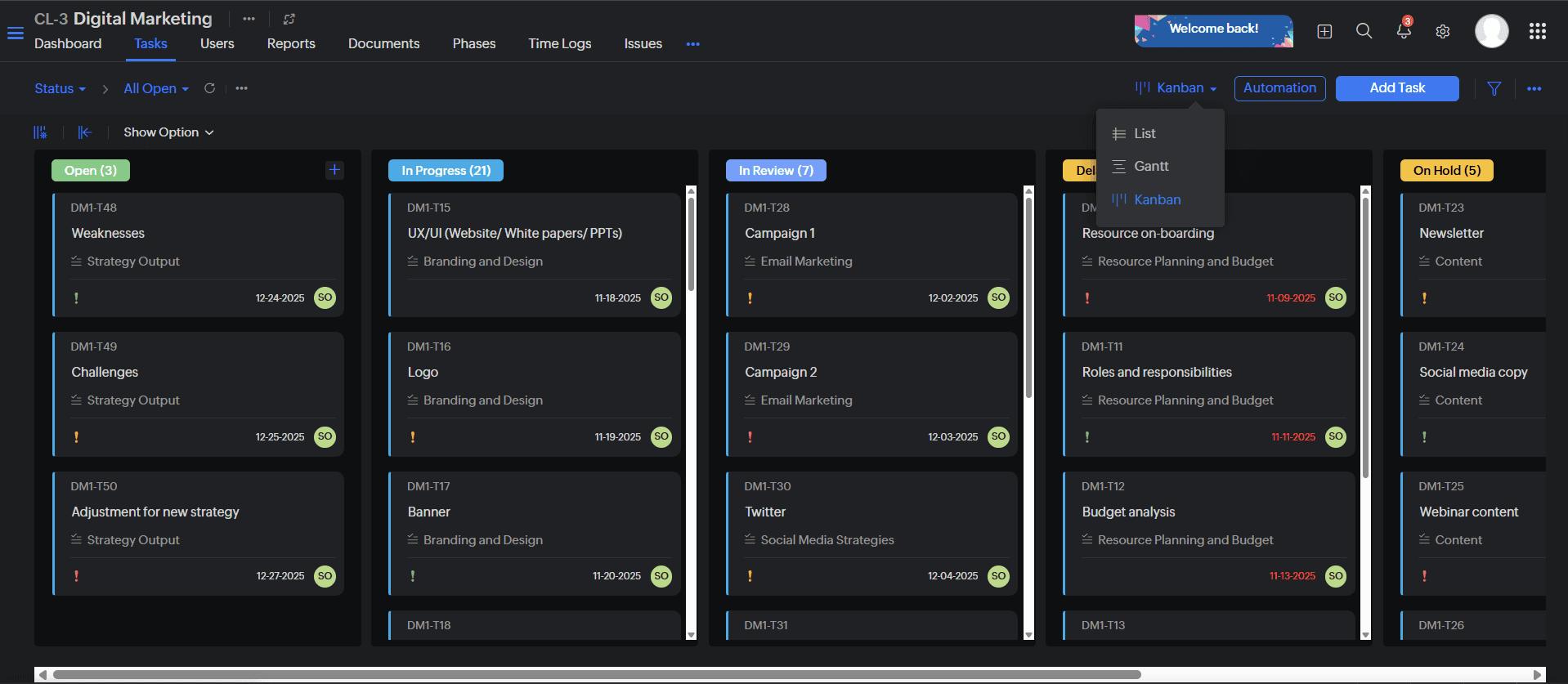Open the All Open view dropdown
Viewport: 1568px width, 684px height.
(155, 88)
